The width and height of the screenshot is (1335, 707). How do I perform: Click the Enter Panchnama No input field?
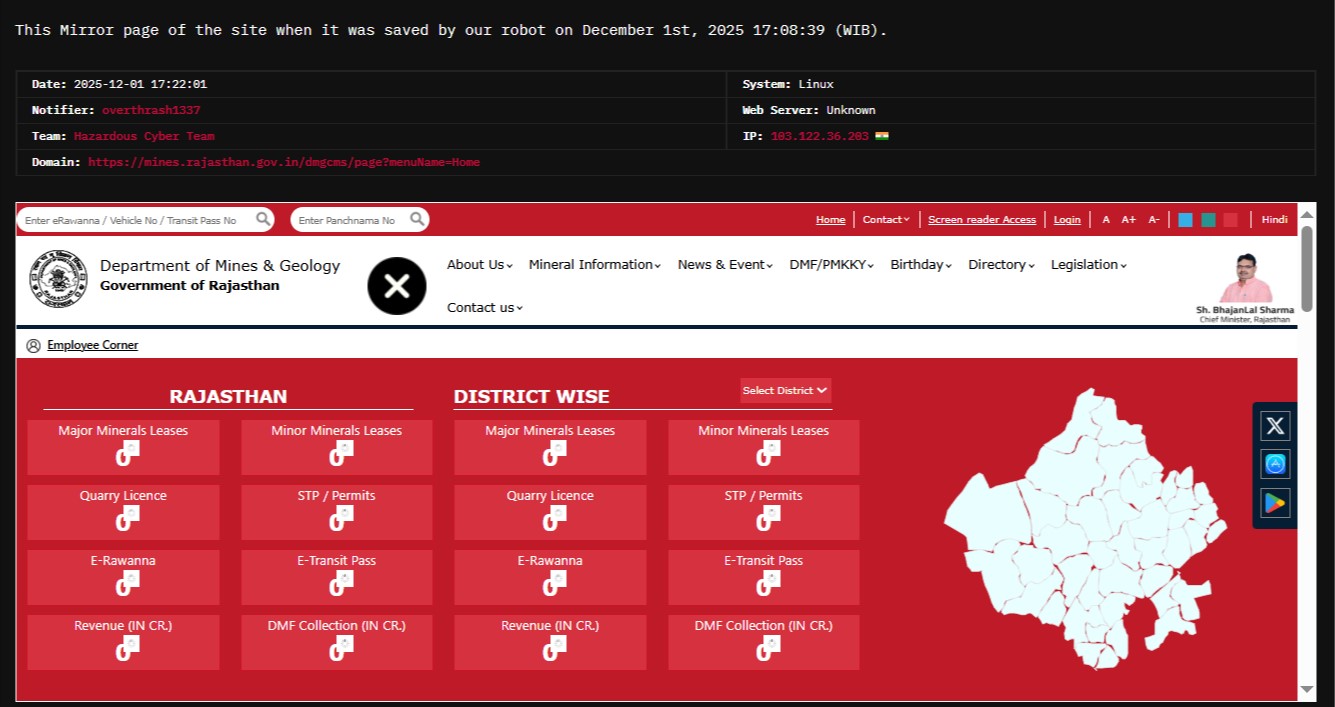tap(348, 220)
